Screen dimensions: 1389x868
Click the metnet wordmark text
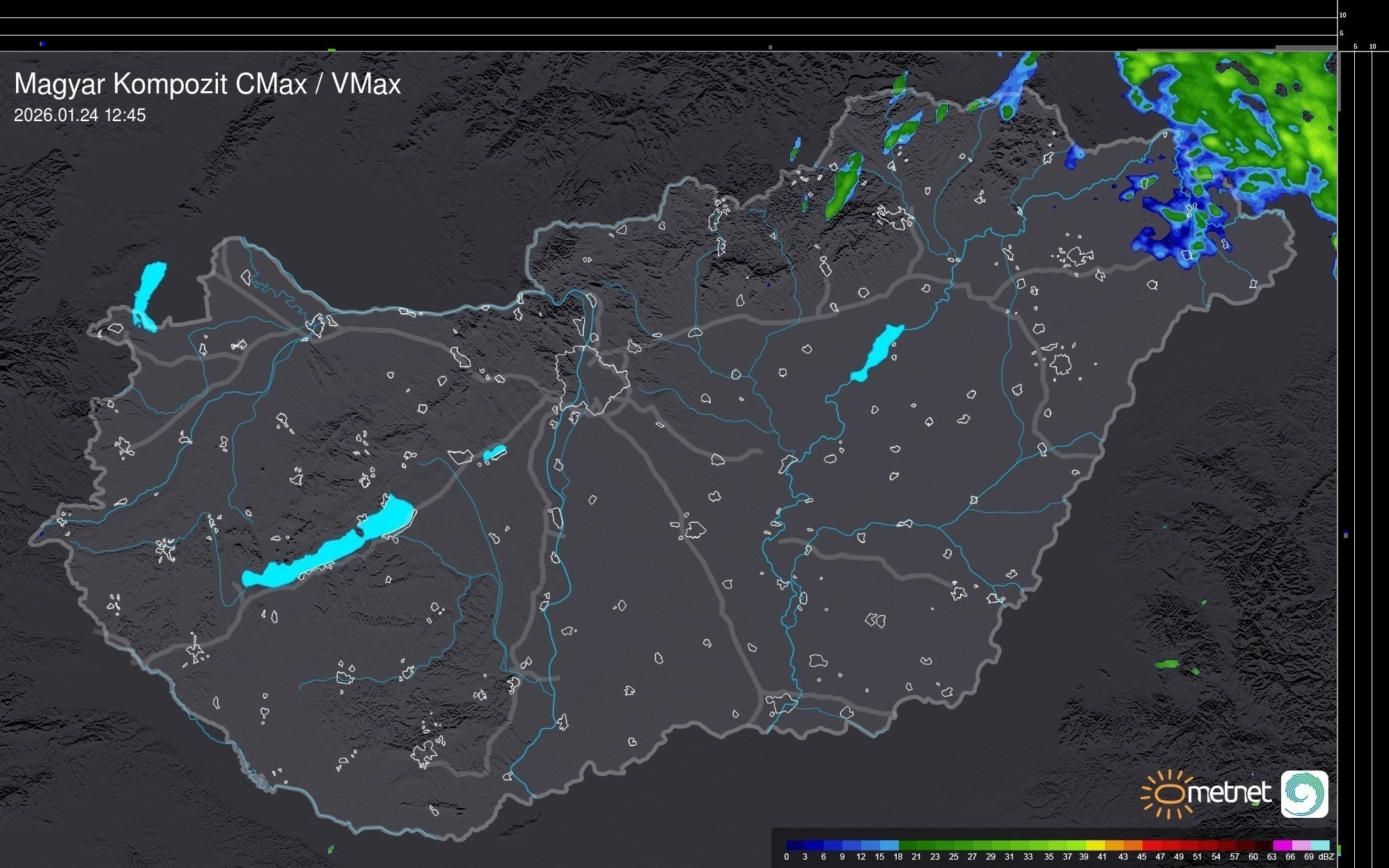point(1228,793)
